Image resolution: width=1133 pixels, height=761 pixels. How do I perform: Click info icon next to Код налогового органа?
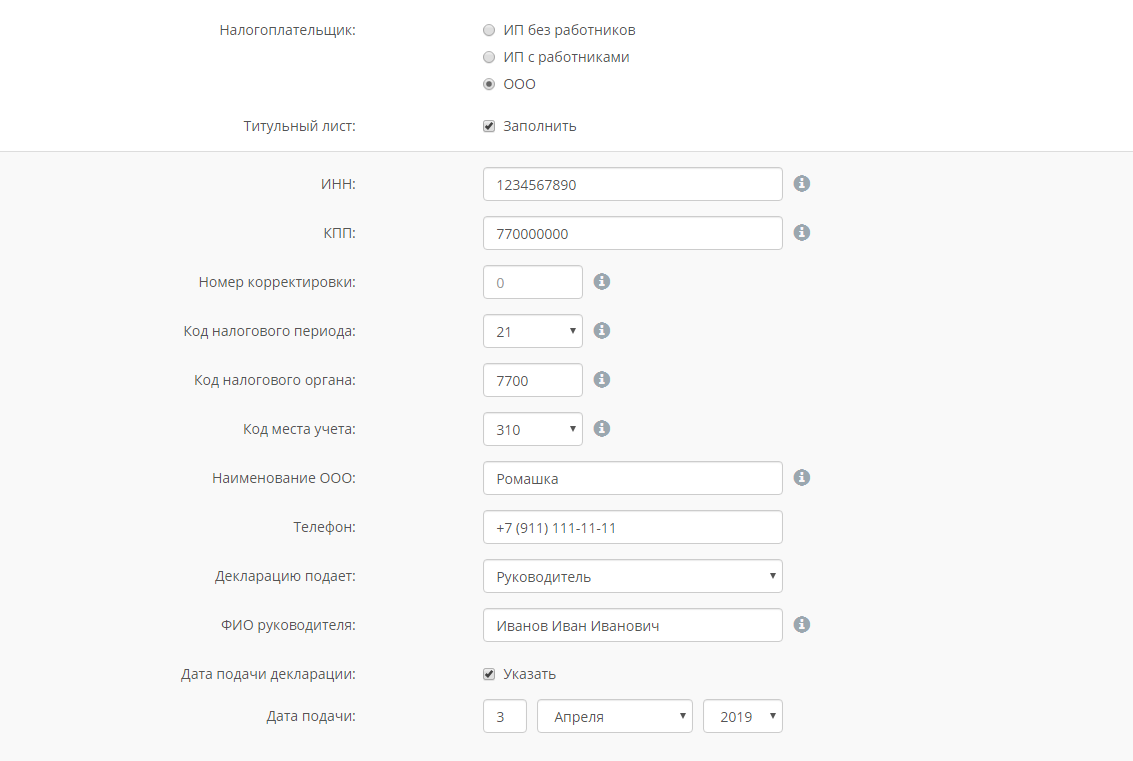[601, 380]
